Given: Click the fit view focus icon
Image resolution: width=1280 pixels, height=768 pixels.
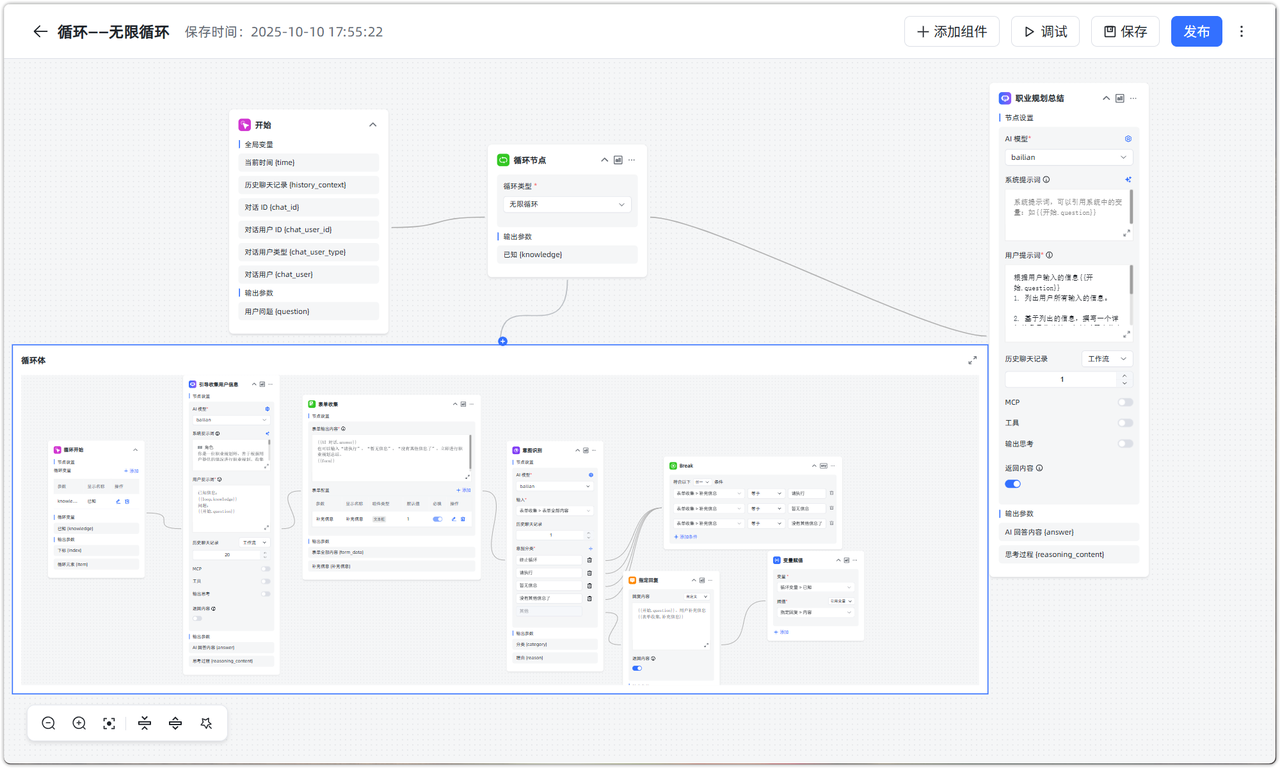Looking at the screenshot, I should 110,723.
